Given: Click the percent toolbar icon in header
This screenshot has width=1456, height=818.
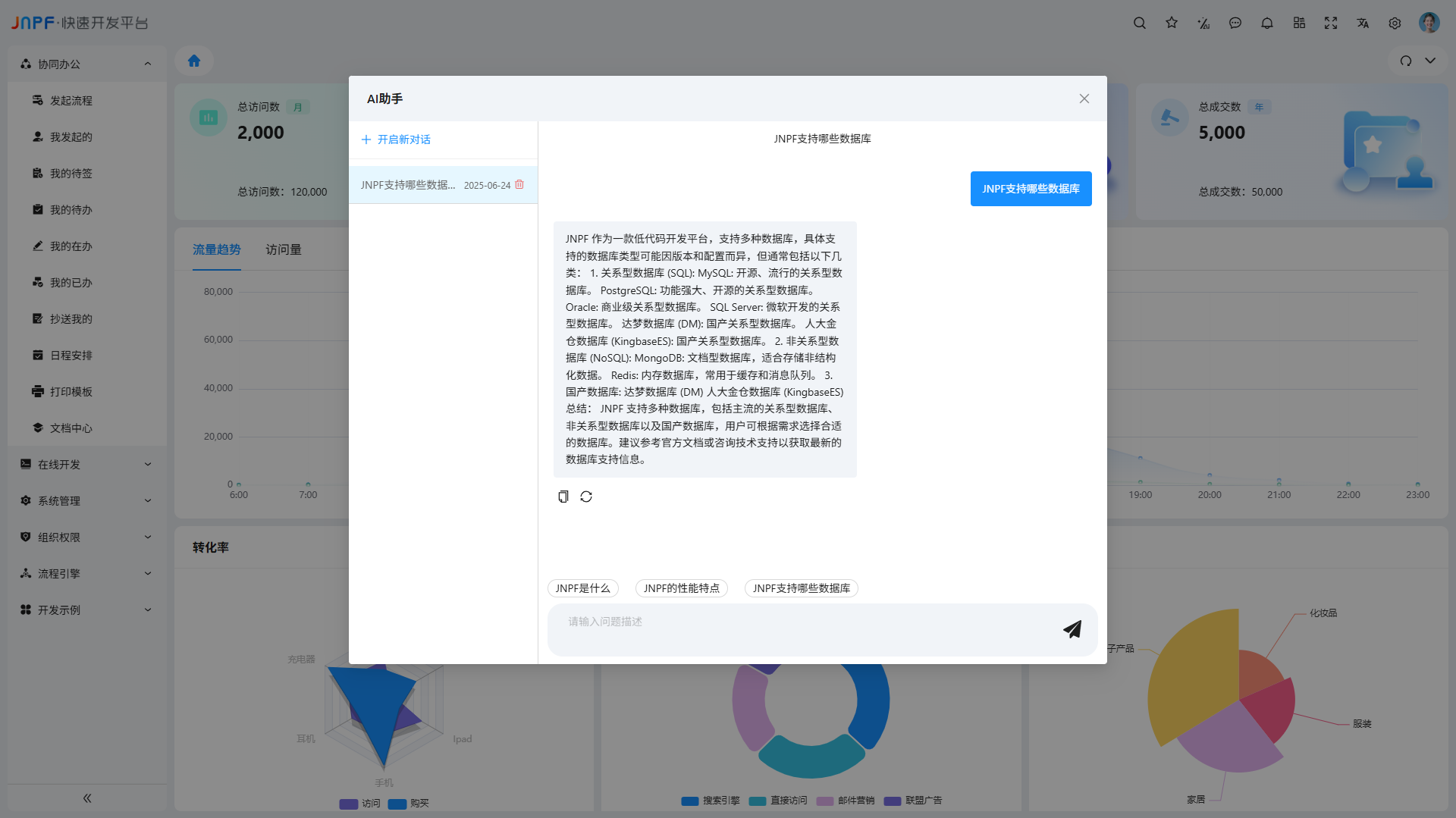Looking at the screenshot, I should (1203, 23).
